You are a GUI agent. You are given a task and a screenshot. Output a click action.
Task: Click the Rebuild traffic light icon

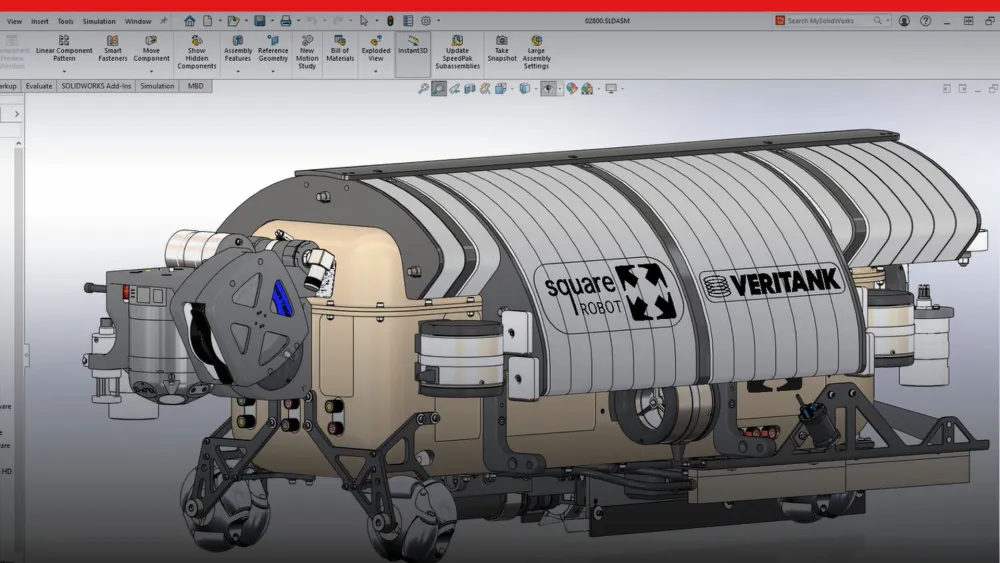point(390,21)
